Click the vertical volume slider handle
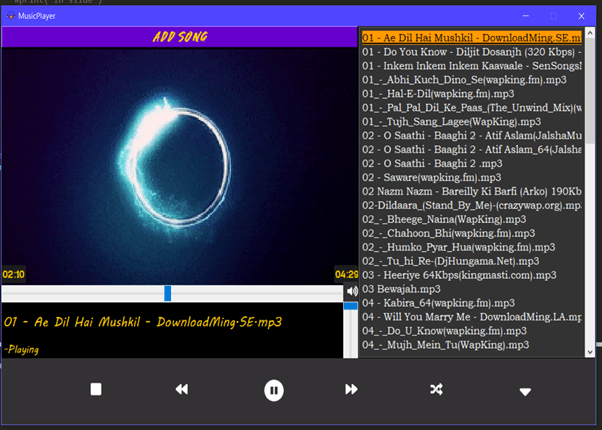Viewport: 602px width, 430px height. (351, 306)
